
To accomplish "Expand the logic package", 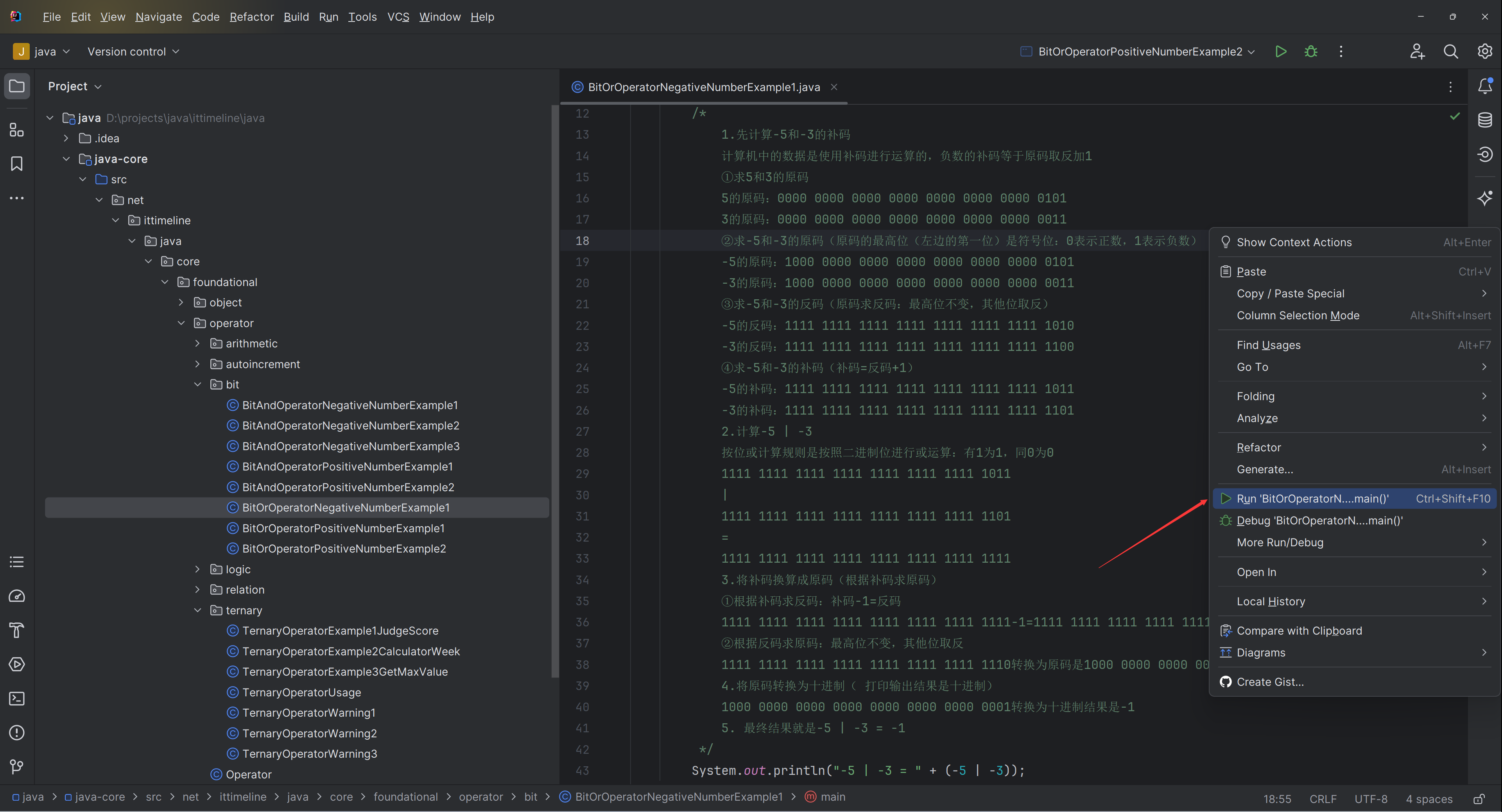I will 197,569.
